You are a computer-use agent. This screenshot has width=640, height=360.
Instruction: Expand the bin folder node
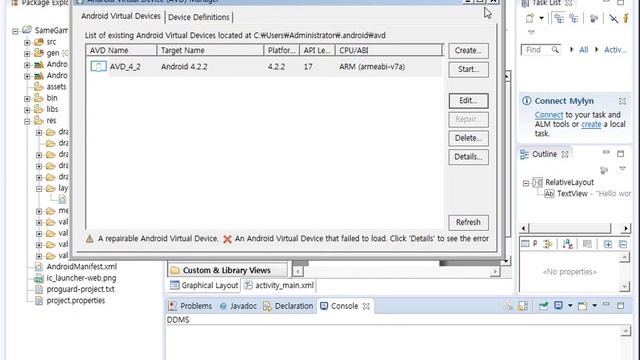pyautogui.click(x=27, y=98)
